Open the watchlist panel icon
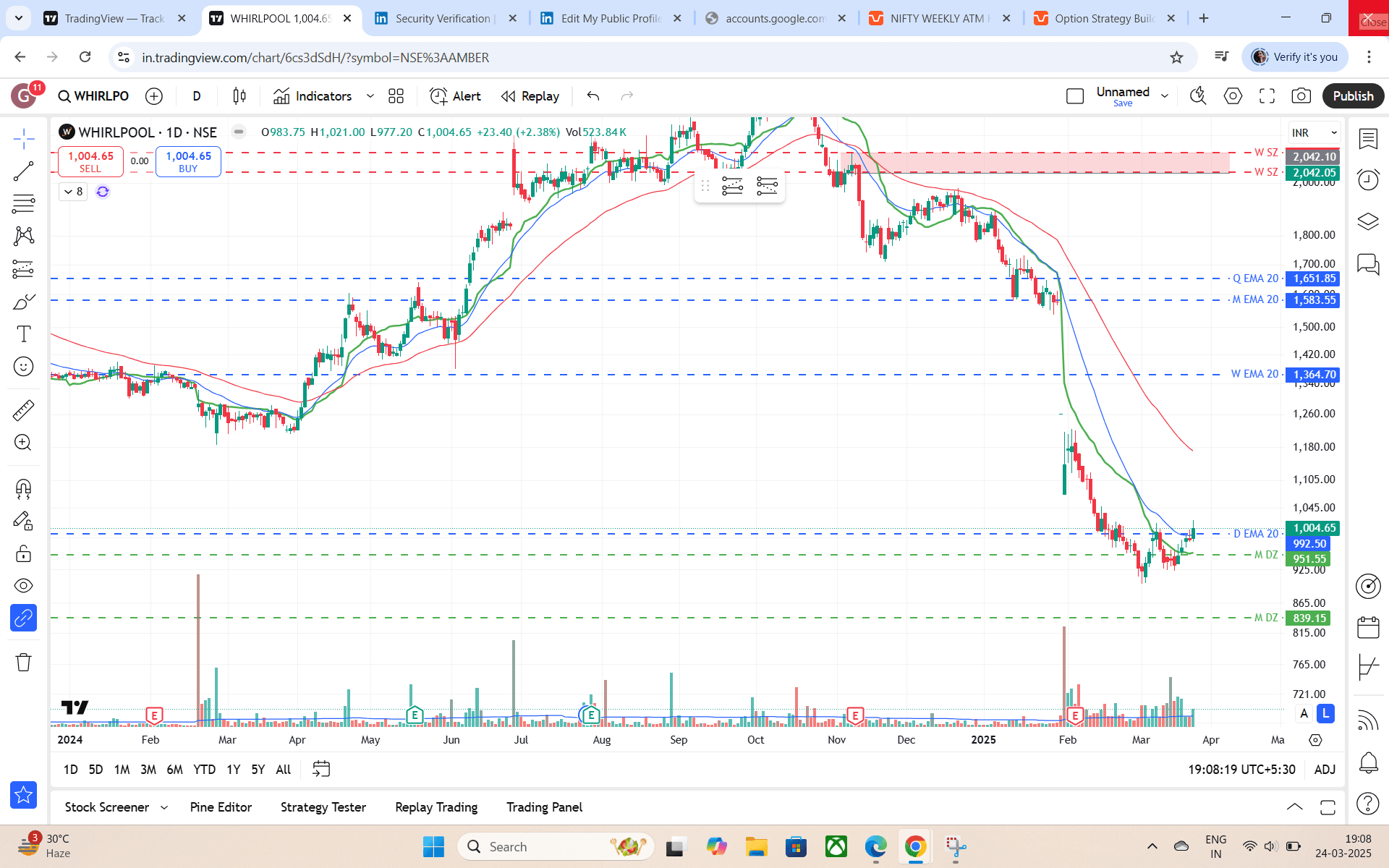The image size is (1389, 868). (x=1368, y=138)
